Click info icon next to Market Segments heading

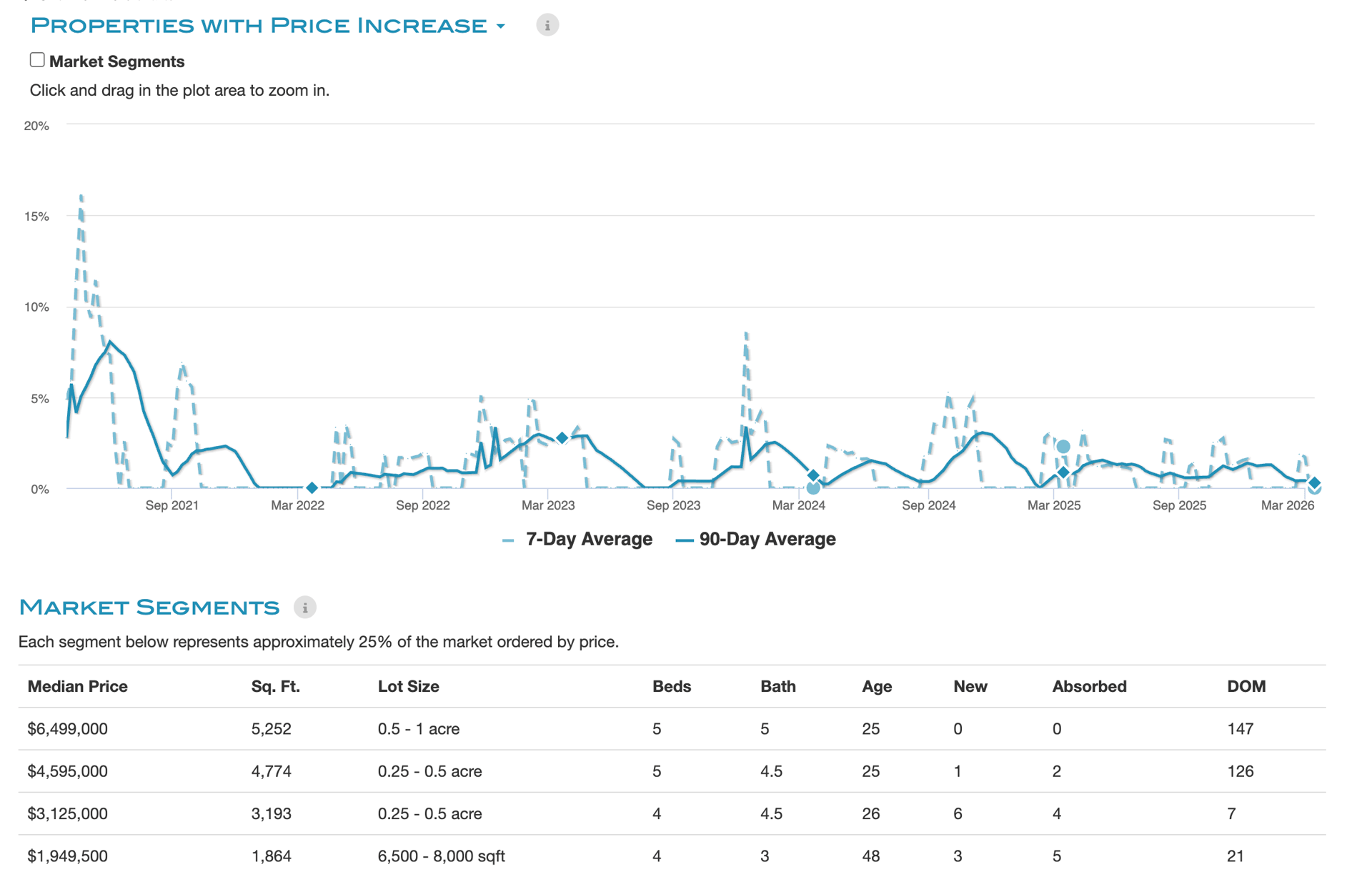click(x=305, y=608)
